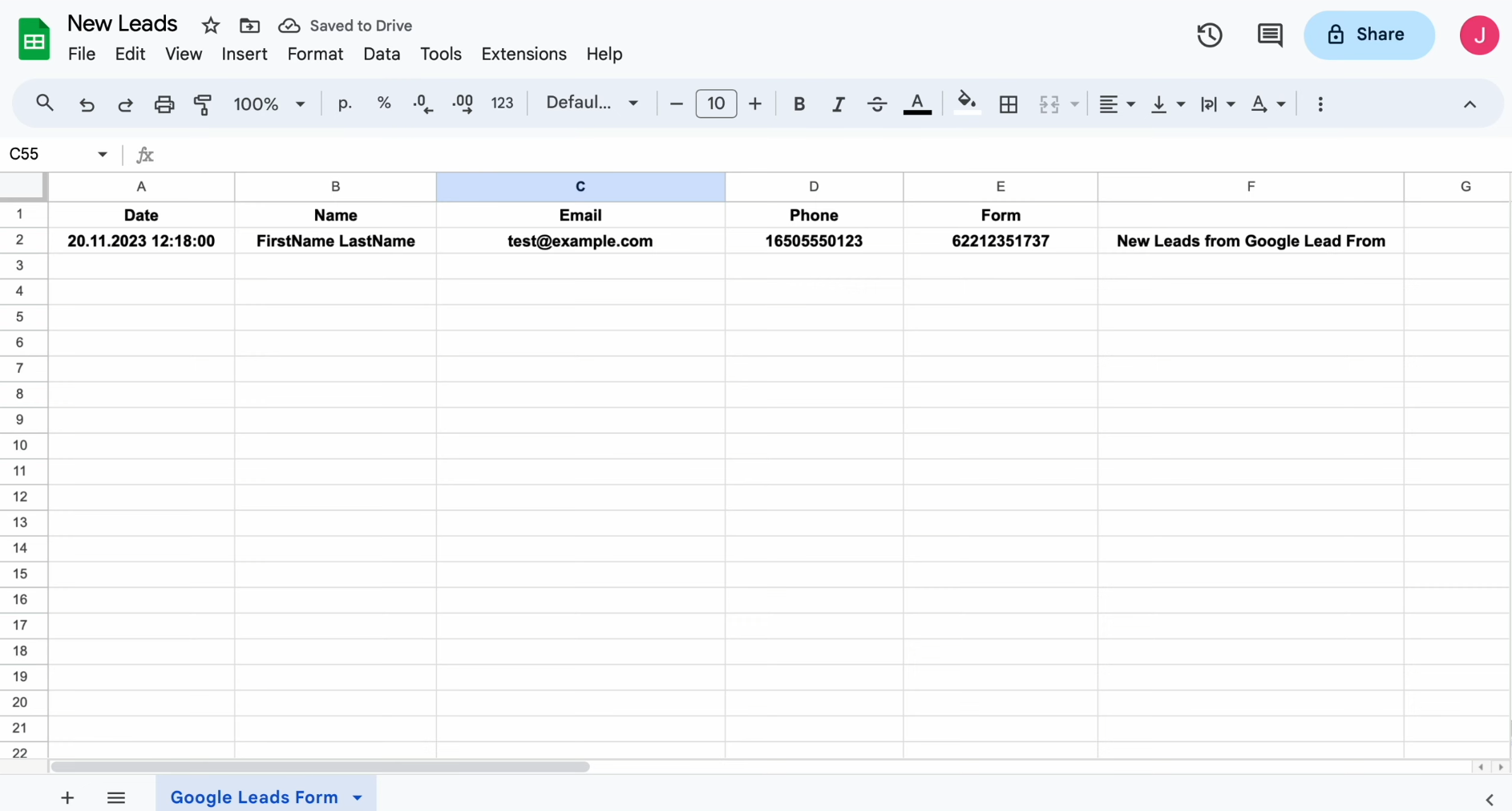Open the Google Leads Form sheet menu arrow
This screenshot has height=811, width=1512.
pyautogui.click(x=358, y=797)
